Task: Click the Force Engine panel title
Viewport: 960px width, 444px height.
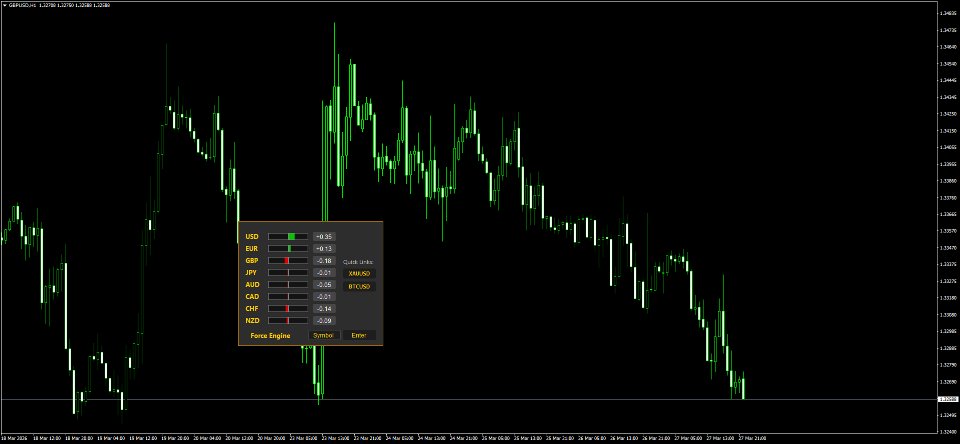Action: pos(270,336)
